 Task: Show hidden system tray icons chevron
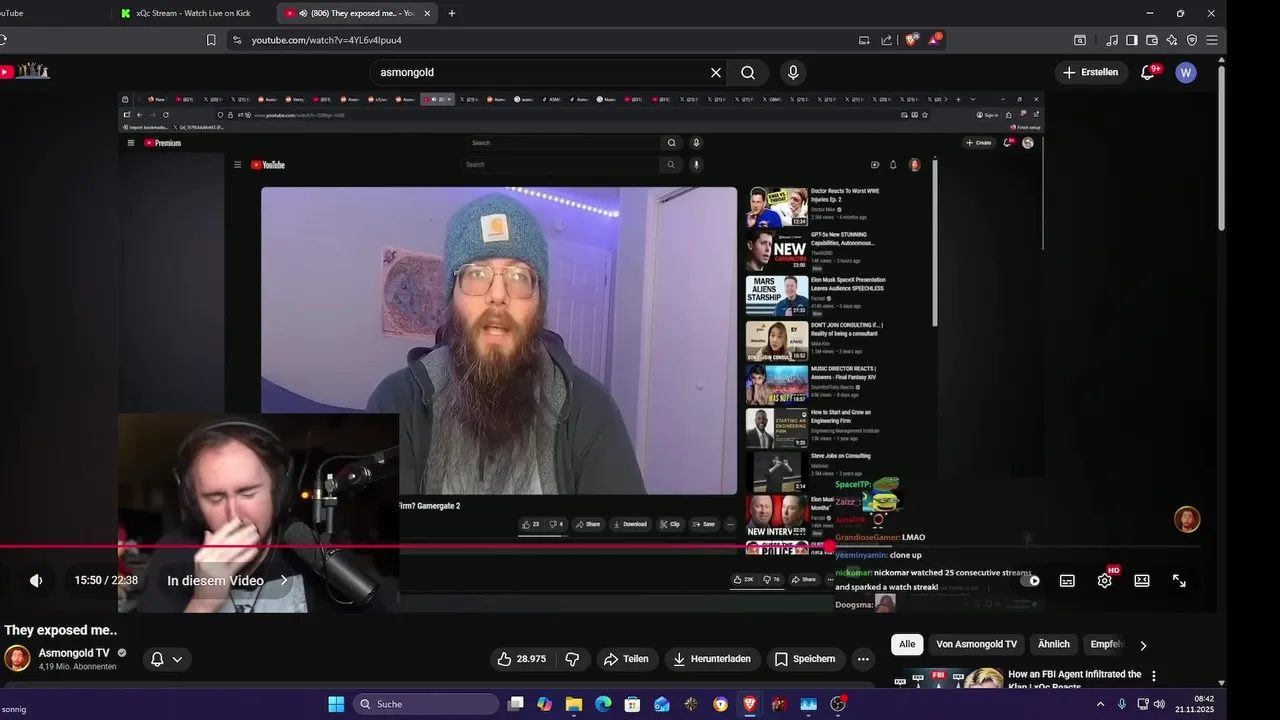tap(1101, 704)
